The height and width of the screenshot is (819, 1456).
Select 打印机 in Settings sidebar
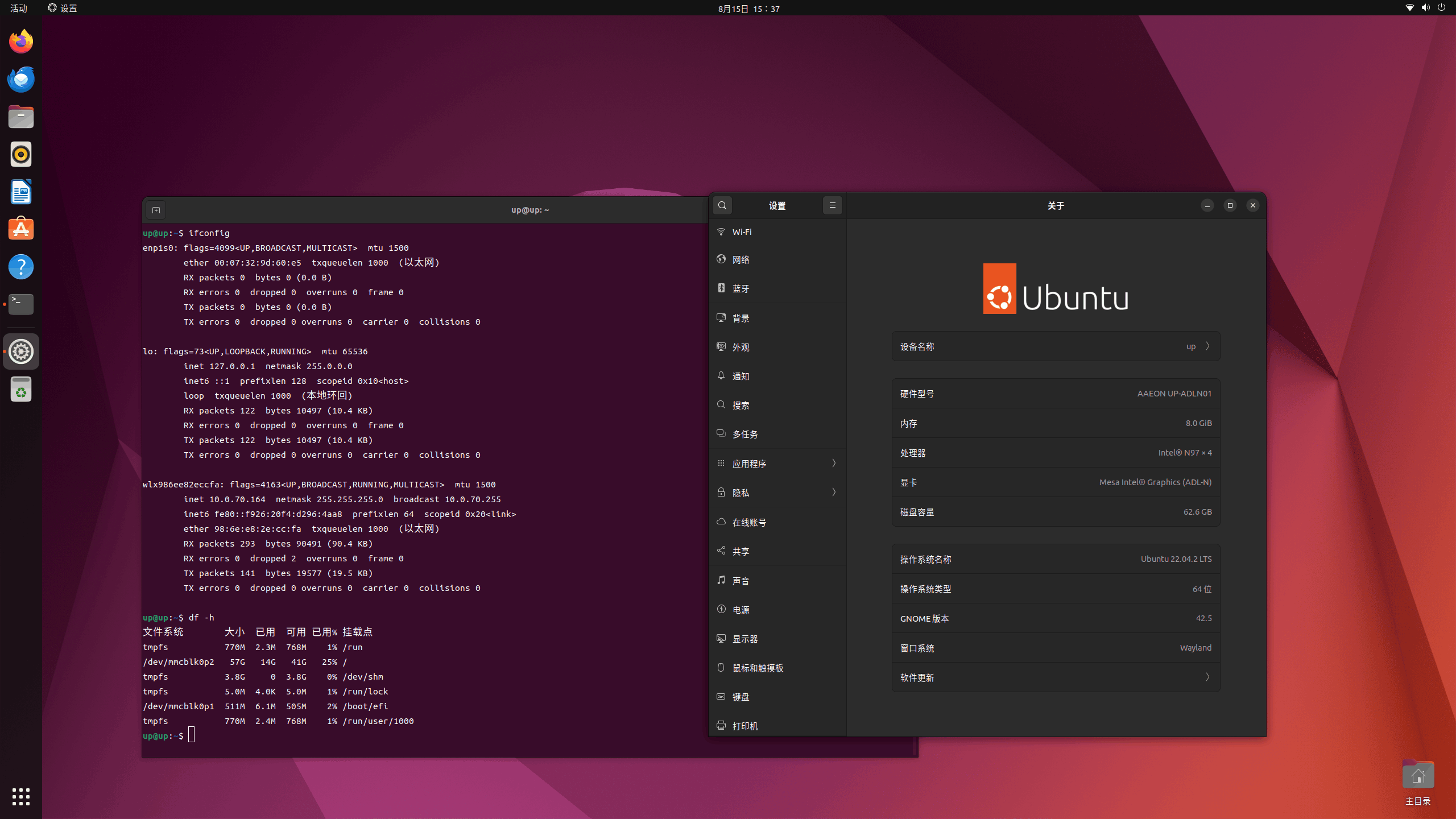pyautogui.click(x=777, y=726)
